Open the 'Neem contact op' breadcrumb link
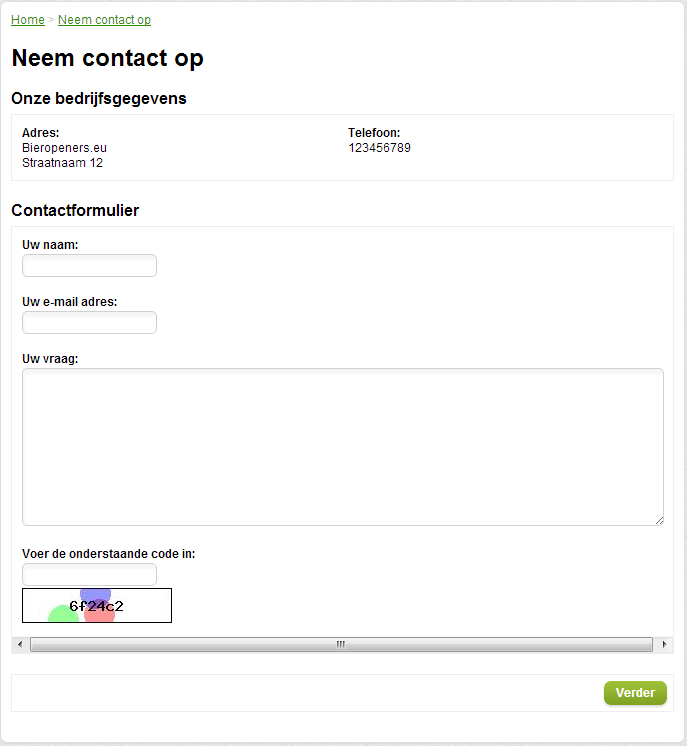This screenshot has width=687, height=746. coord(104,20)
